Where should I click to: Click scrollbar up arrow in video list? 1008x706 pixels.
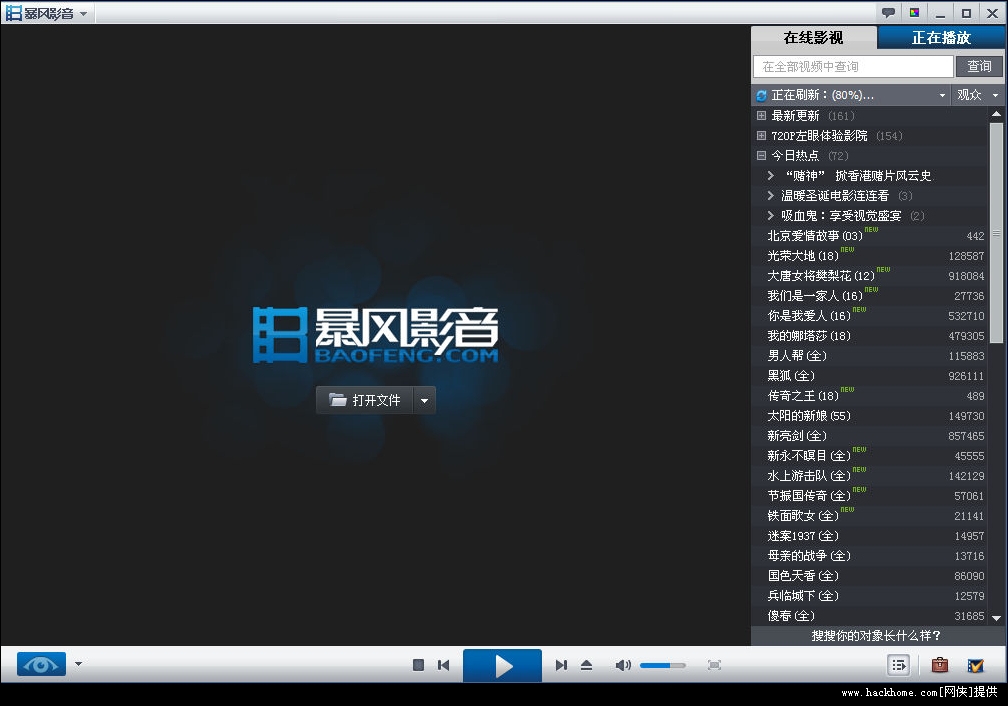(996, 114)
